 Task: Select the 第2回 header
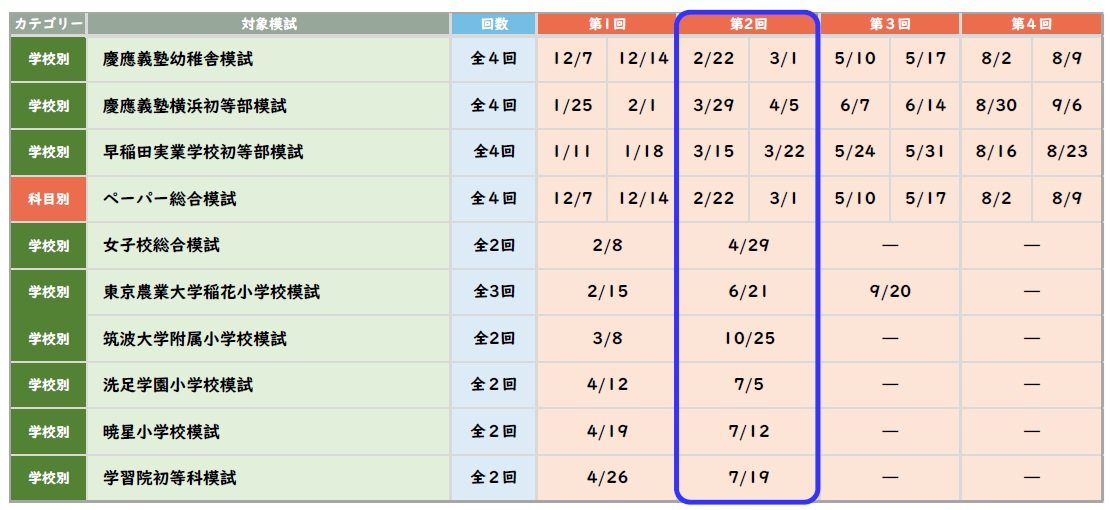pos(748,23)
